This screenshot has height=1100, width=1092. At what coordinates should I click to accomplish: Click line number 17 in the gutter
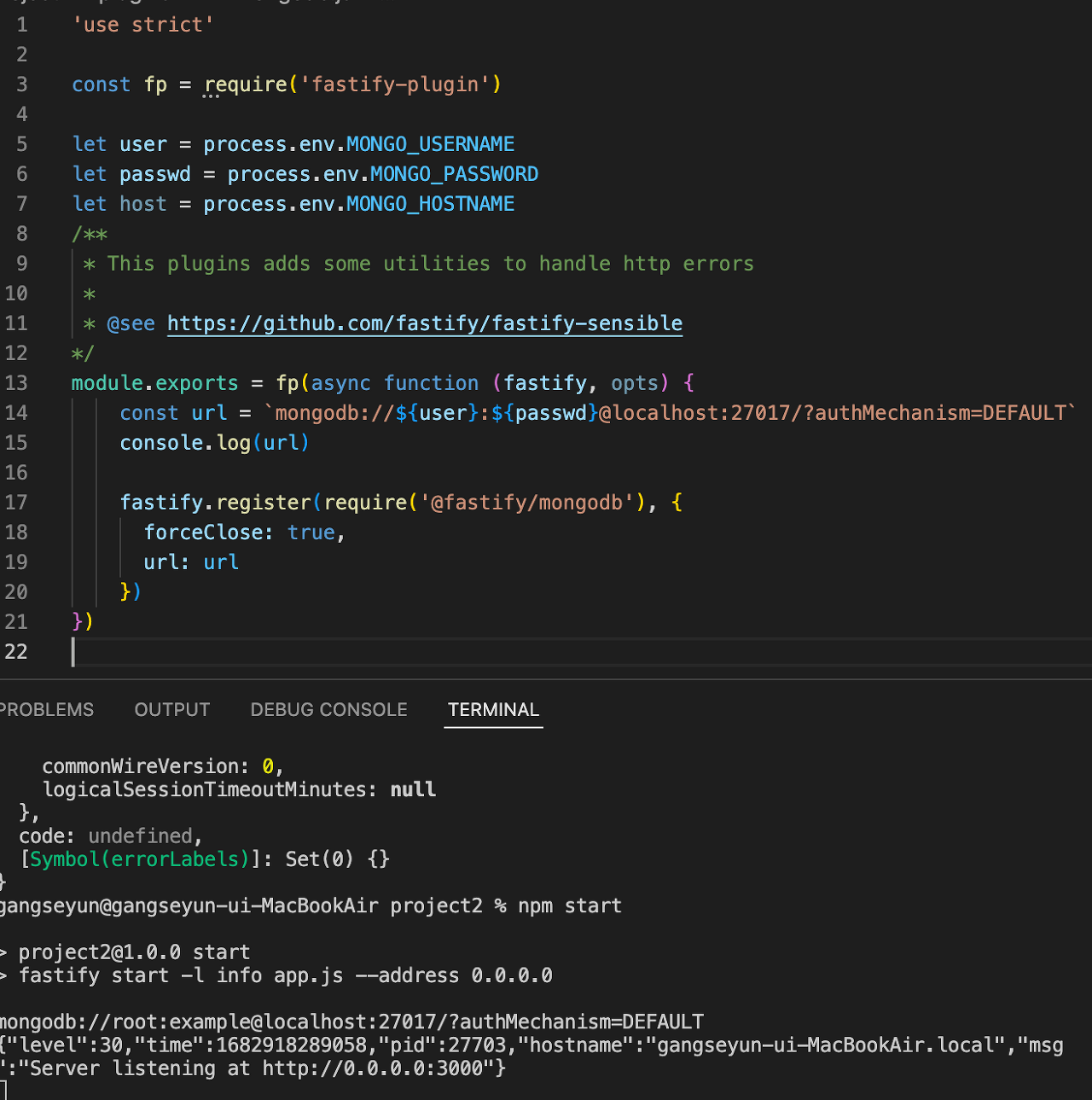(16, 503)
